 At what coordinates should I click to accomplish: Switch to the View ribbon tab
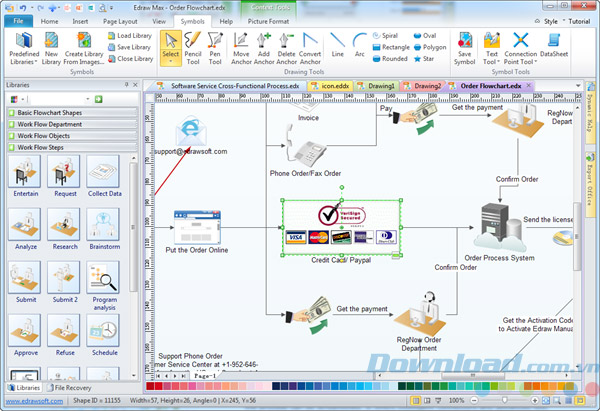159,21
